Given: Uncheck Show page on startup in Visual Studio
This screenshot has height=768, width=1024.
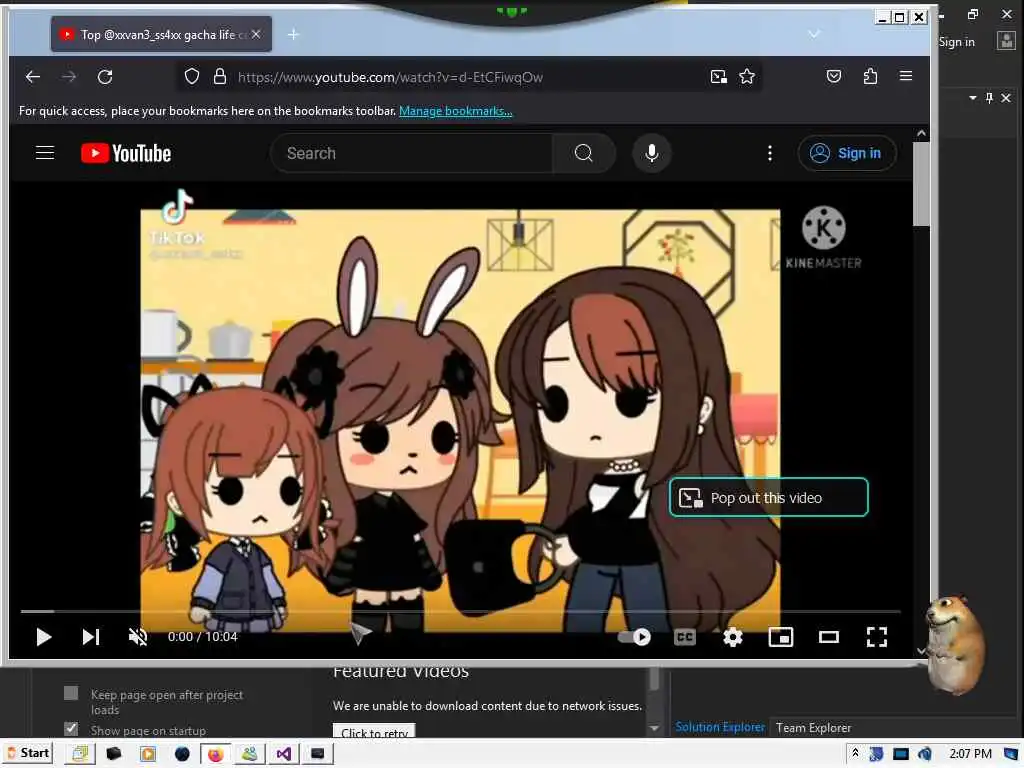Looking at the screenshot, I should tap(71, 729).
